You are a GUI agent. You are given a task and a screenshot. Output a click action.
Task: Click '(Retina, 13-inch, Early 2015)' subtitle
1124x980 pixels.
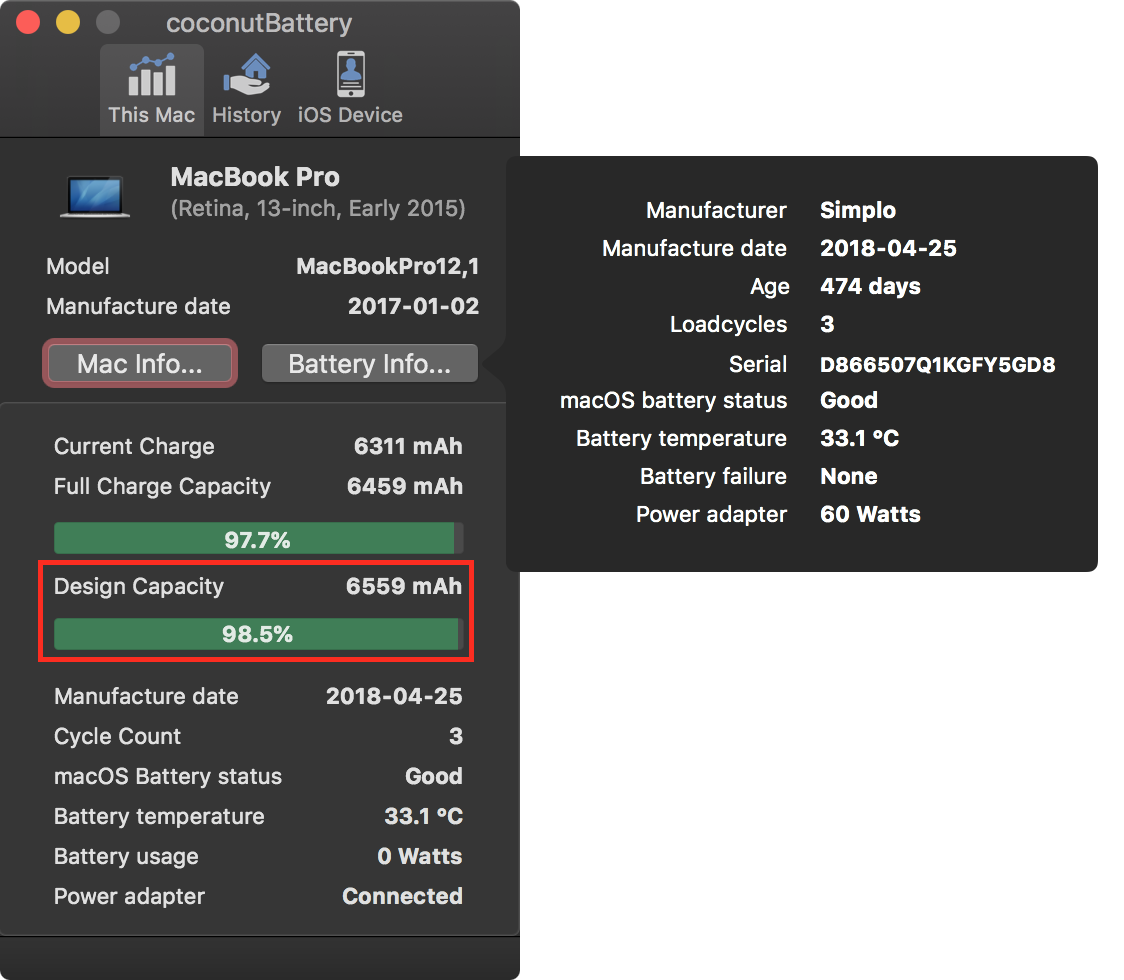pyautogui.click(x=318, y=209)
